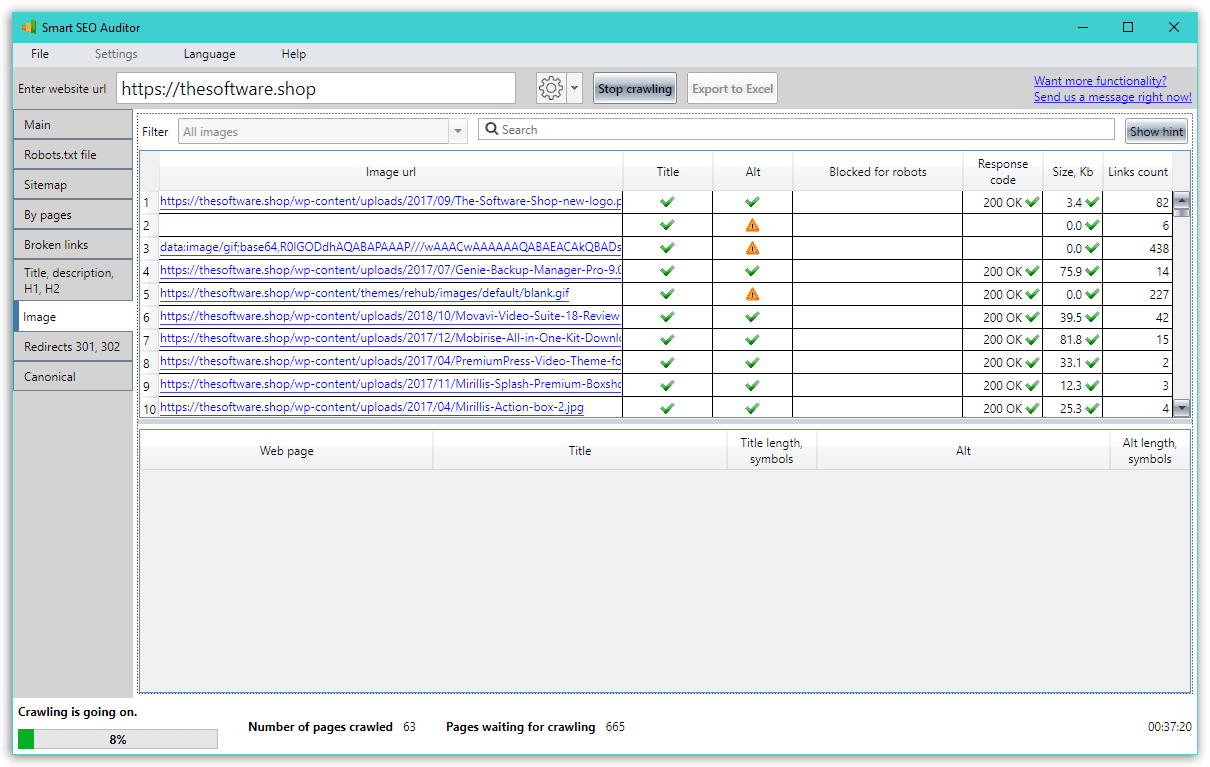Click Alt warning for the base64 gif image
This screenshot has height=767, width=1210.
[x=752, y=248]
